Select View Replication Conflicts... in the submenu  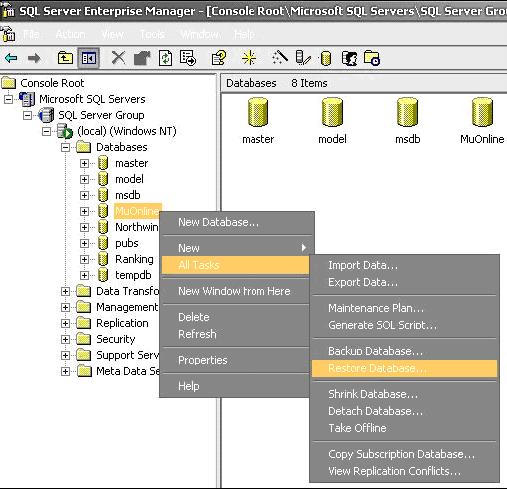click(x=404, y=471)
